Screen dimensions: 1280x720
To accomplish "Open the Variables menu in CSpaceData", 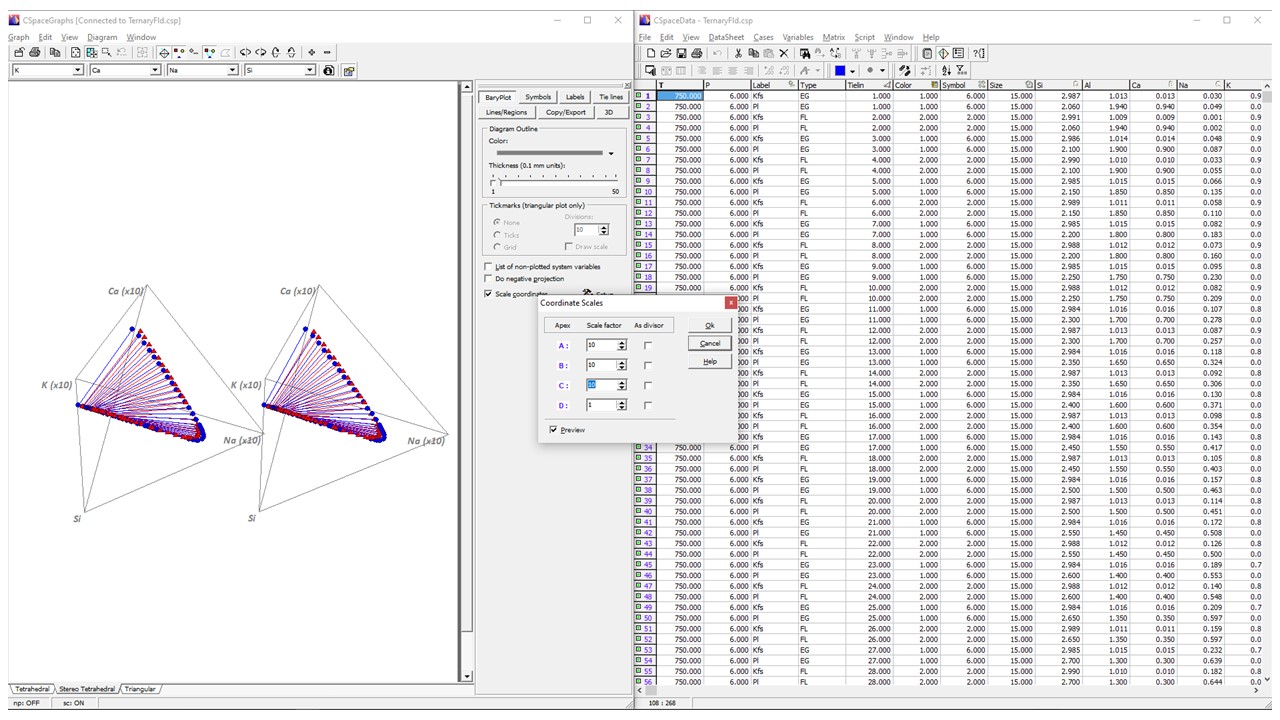I will (798, 37).
